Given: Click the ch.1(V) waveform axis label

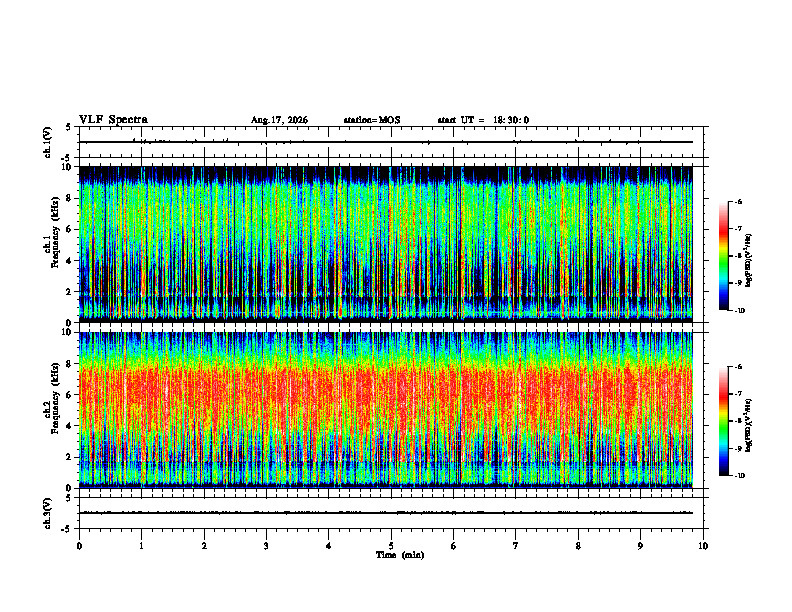Looking at the screenshot, I should [47, 142].
